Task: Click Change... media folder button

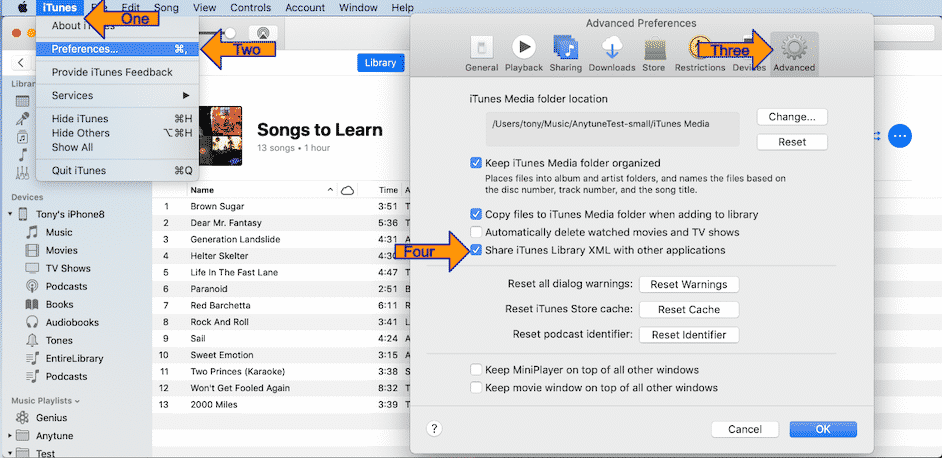Action: (x=792, y=117)
